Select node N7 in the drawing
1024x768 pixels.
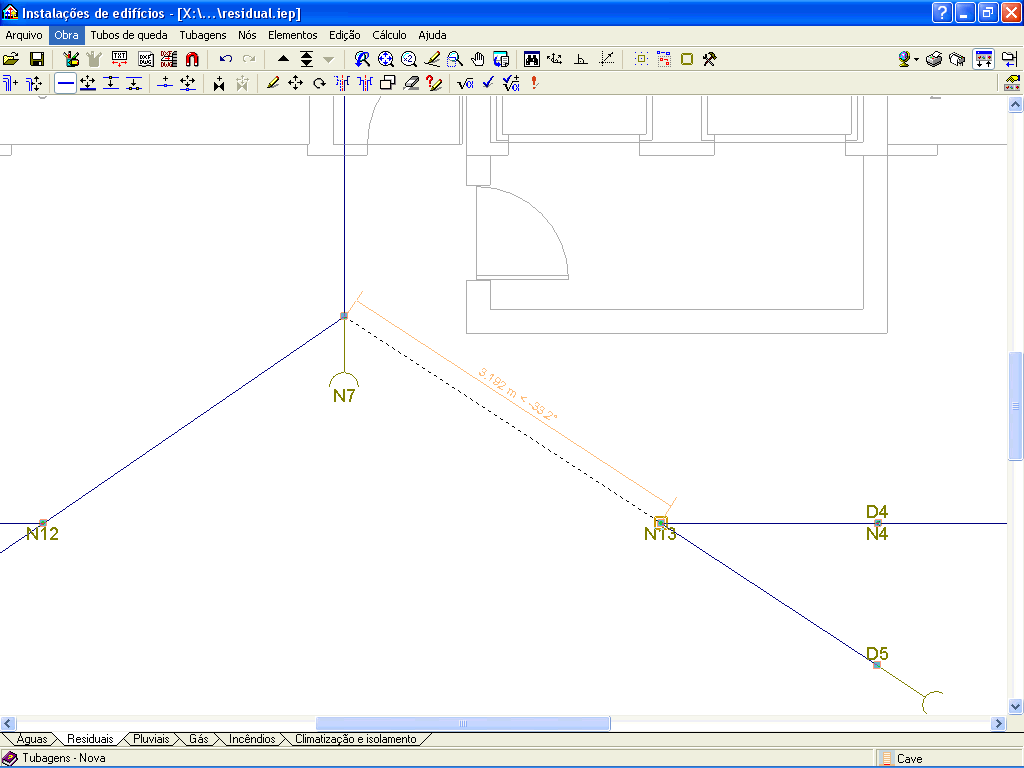click(x=344, y=395)
